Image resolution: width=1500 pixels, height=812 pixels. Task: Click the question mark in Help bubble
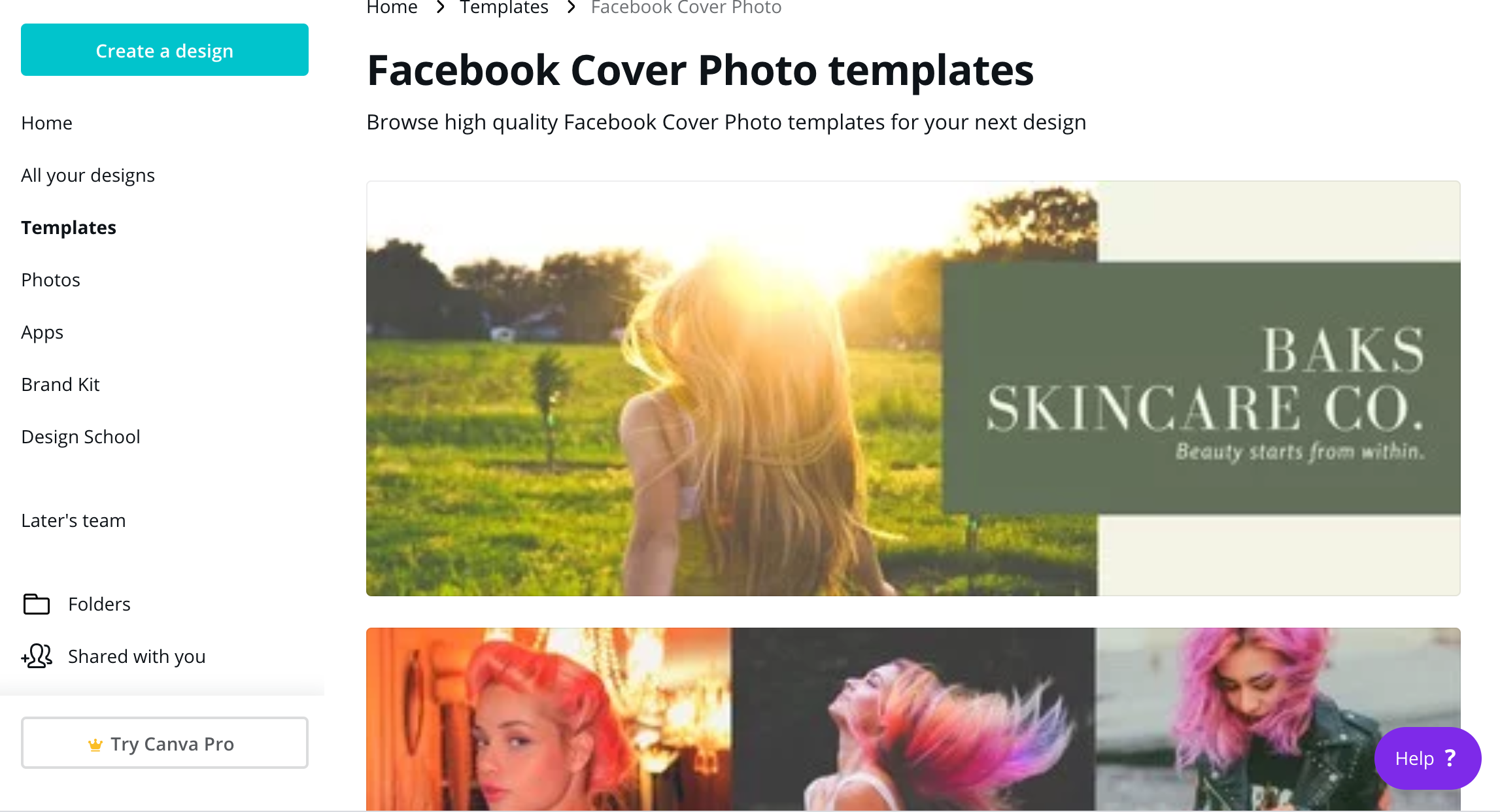click(x=1450, y=758)
